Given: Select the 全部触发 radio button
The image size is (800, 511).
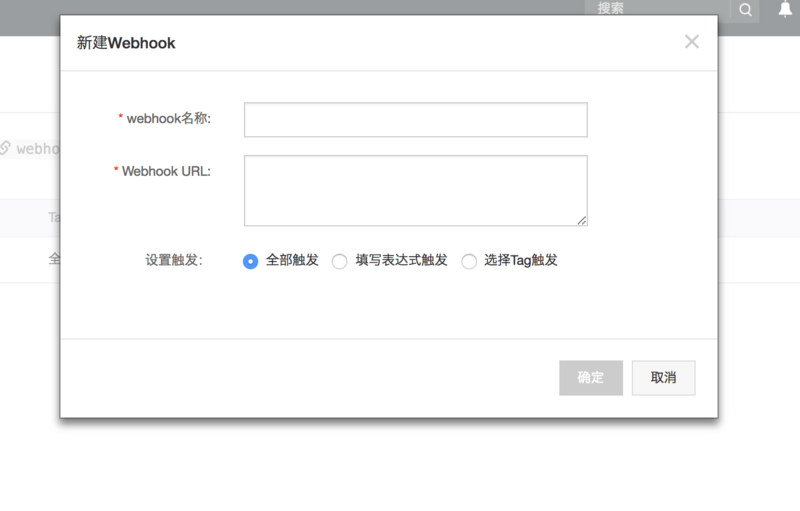Looking at the screenshot, I should tap(250, 261).
